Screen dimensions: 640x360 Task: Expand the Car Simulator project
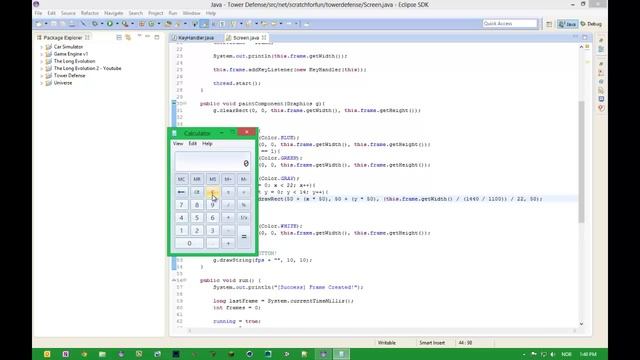coord(41,47)
